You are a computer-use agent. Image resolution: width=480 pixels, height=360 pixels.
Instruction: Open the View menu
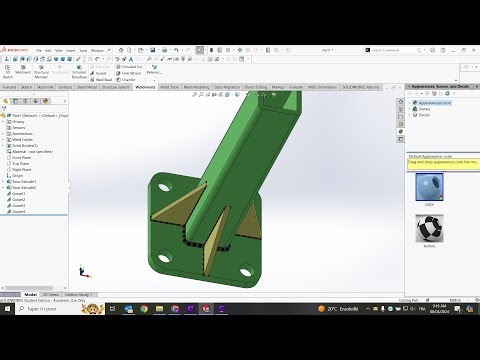click(59, 50)
